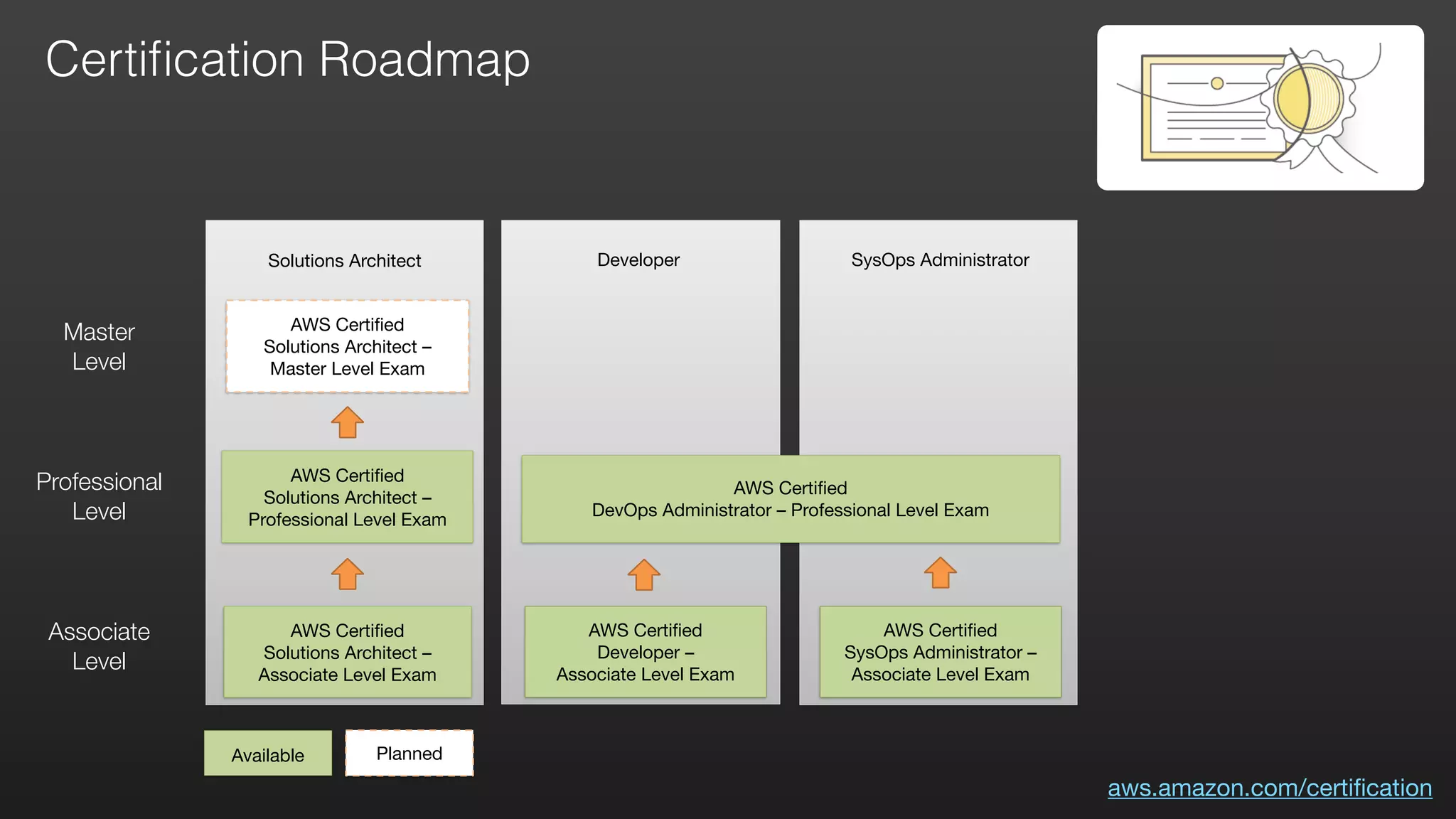The height and width of the screenshot is (819, 1456).
Task: Click the dashed Planned legend box
Action: point(409,753)
